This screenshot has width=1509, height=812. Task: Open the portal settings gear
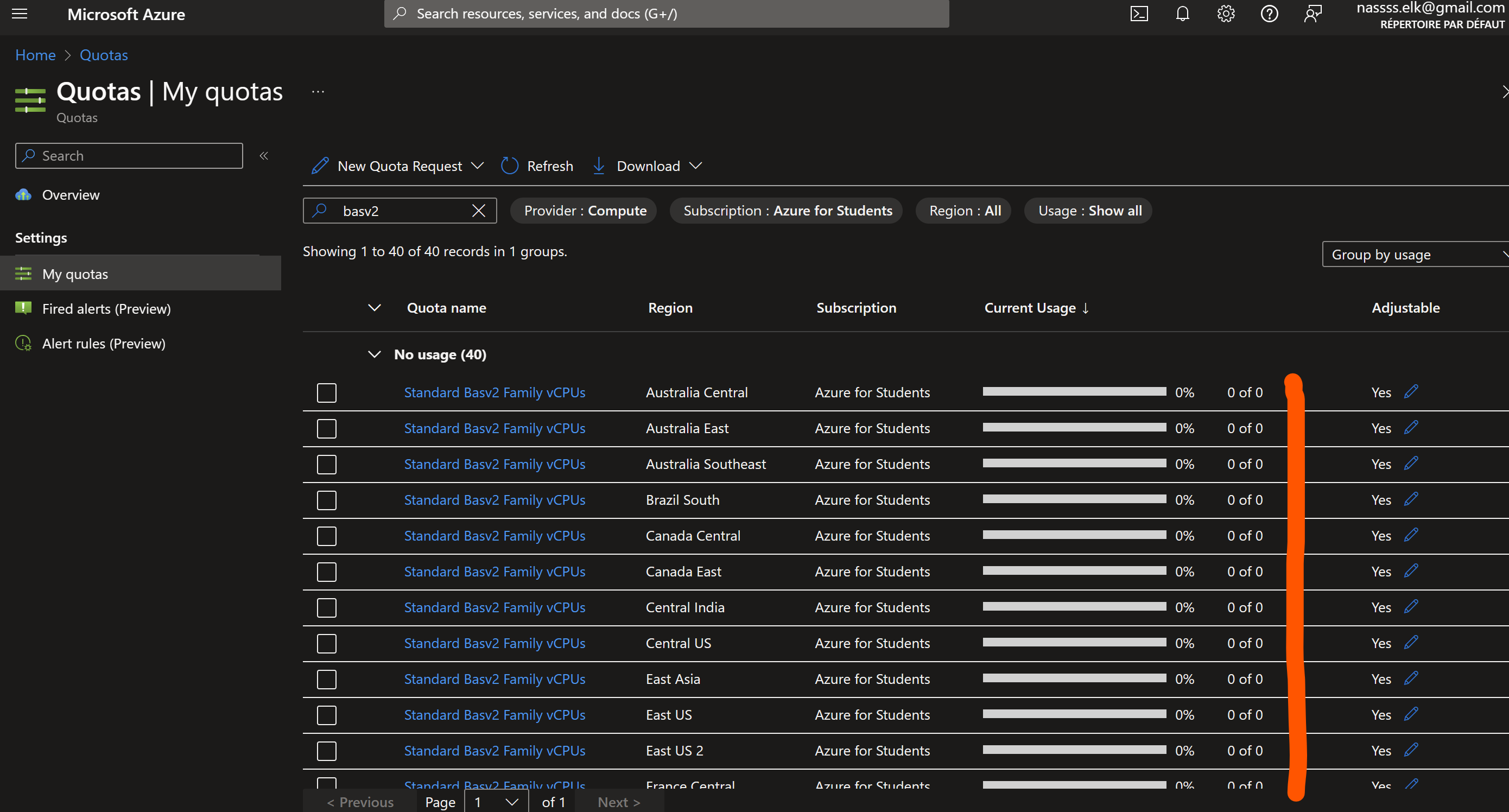pos(1226,14)
